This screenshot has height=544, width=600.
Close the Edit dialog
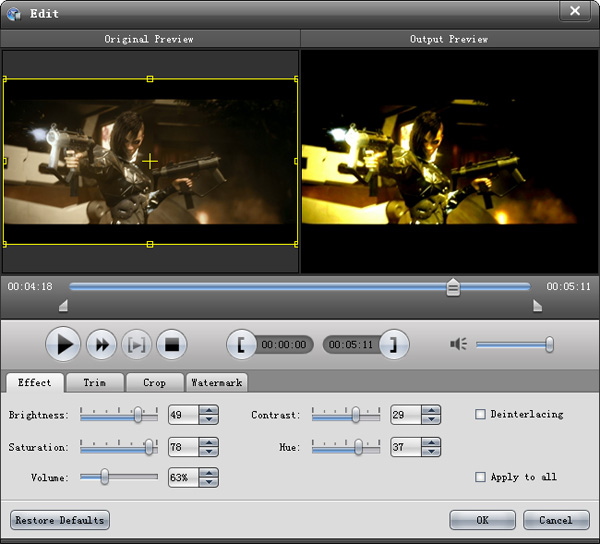pos(575,11)
